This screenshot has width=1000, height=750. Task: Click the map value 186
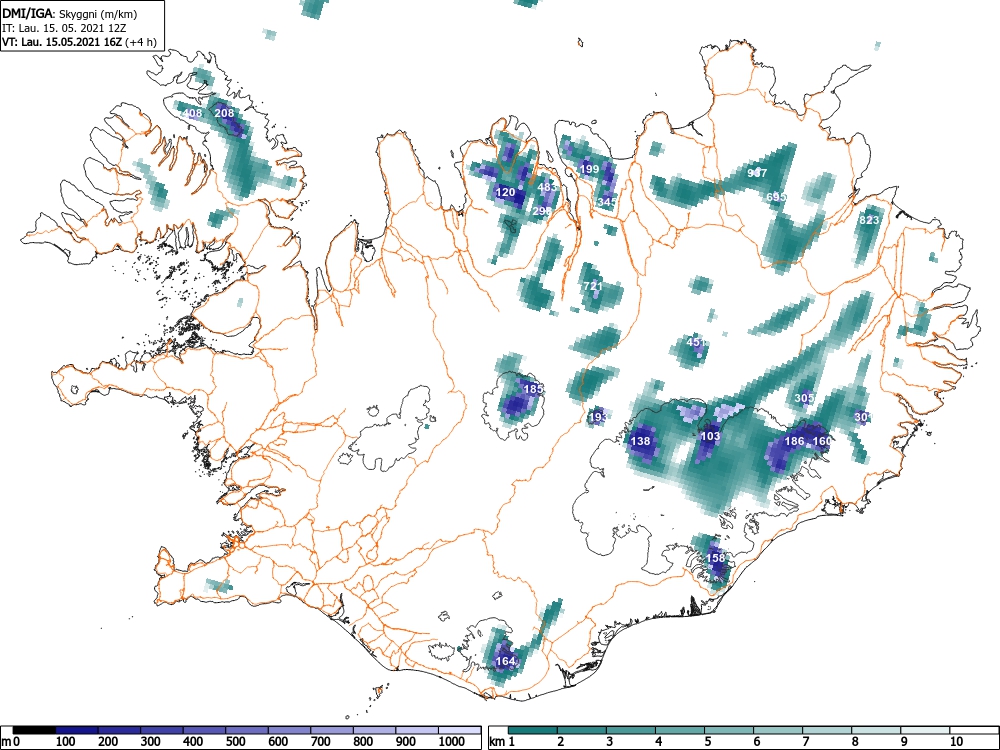coord(795,441)
